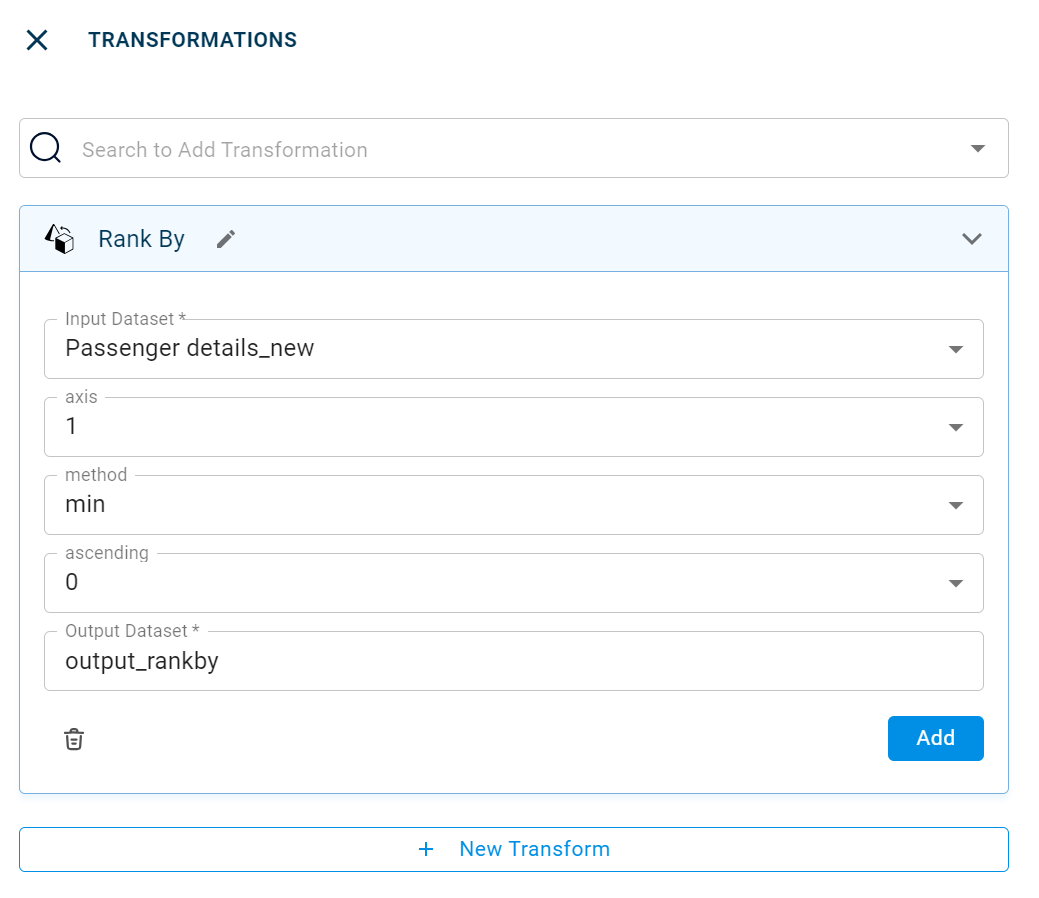Open the method dropdown arrow
This screenshot has height=898, width=1039.
click(955, 505)
